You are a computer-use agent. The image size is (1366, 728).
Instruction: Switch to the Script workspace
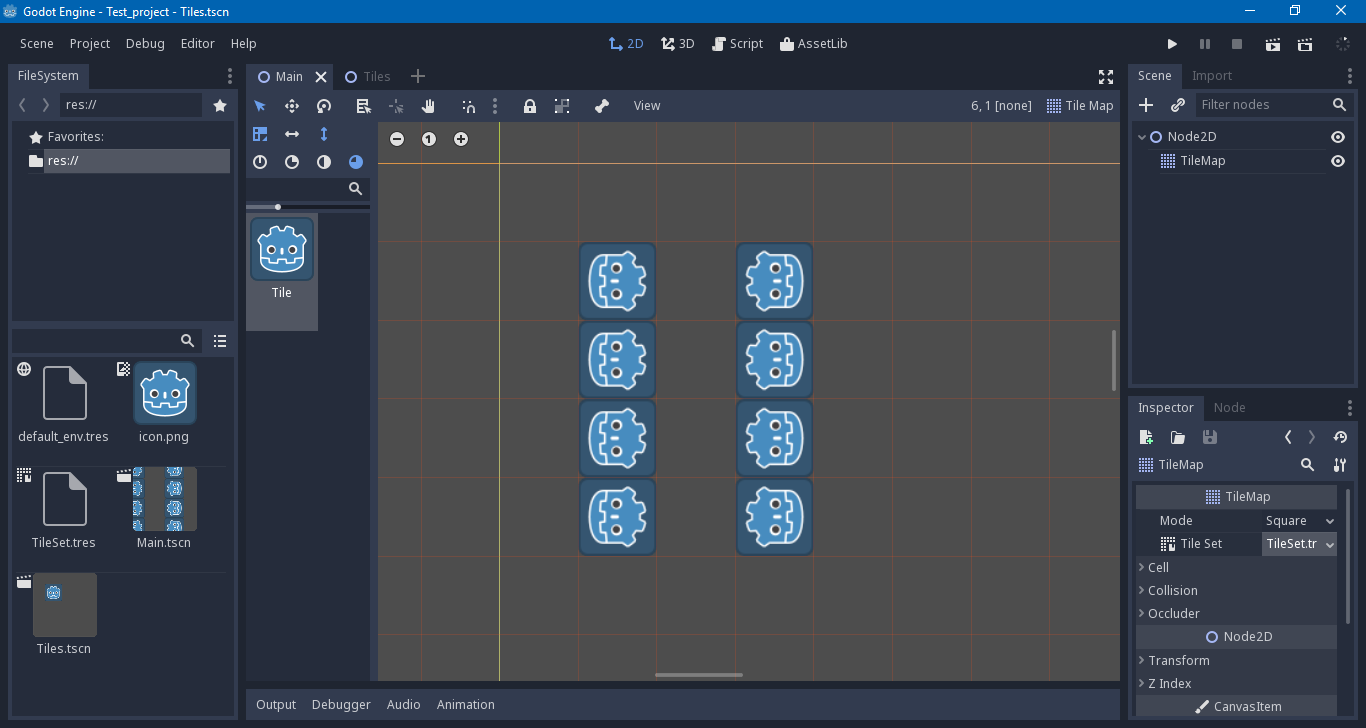737,44
